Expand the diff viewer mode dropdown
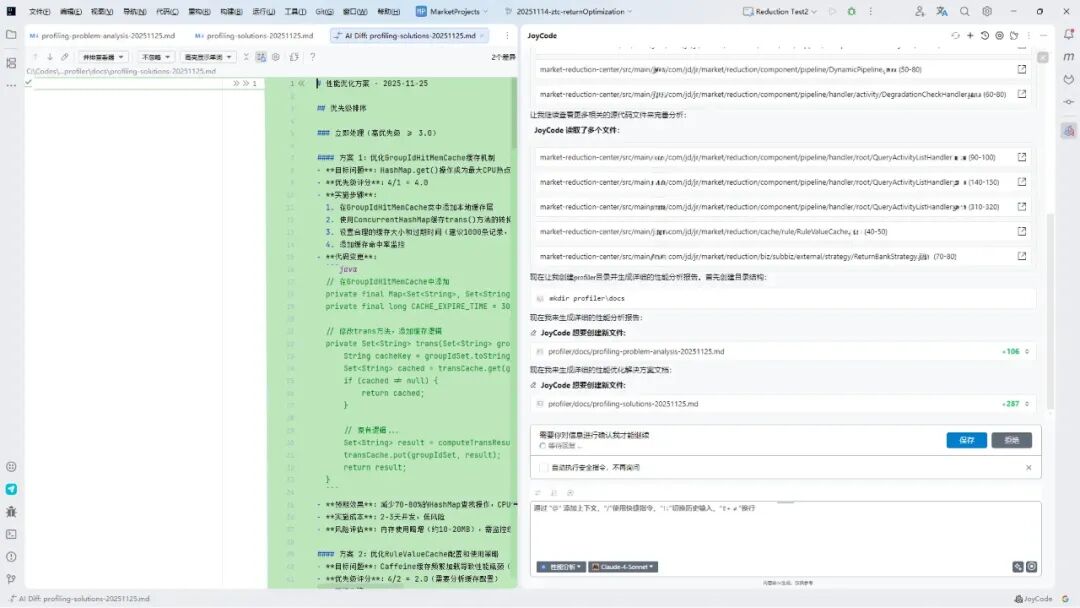Screen dimensions: 1080x608 (103, 57)
